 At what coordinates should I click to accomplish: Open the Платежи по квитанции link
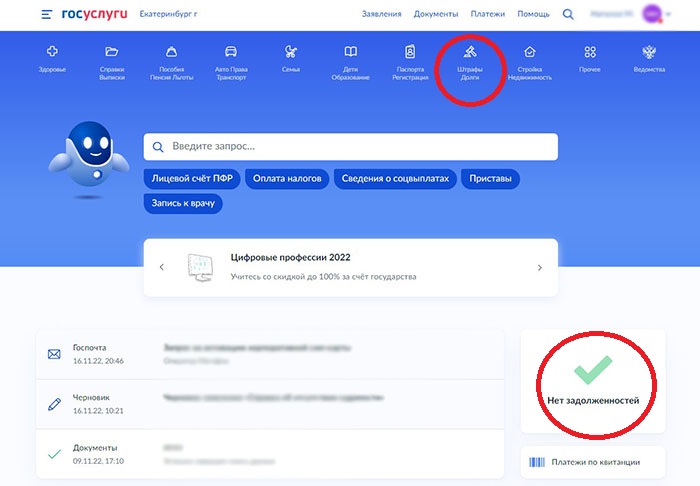pos(593,462)
